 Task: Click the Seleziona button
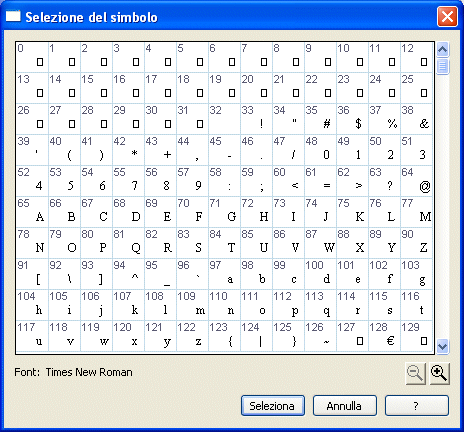coord(273,406)
